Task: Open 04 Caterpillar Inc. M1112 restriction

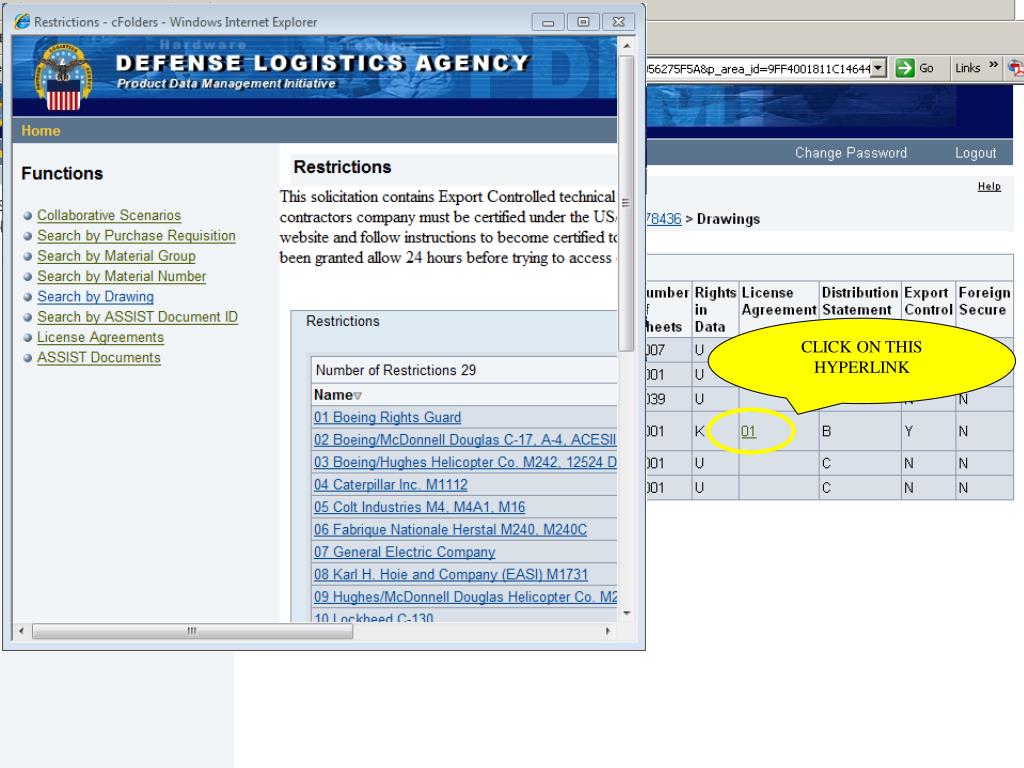Action: (x=391, y=485)
